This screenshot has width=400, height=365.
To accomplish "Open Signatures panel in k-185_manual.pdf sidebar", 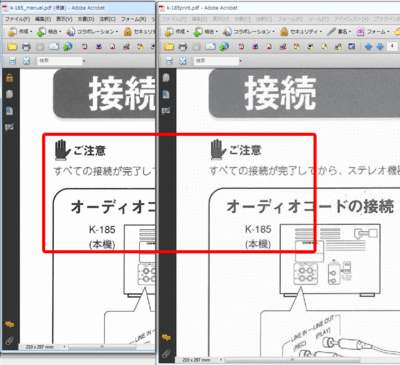I will point(9,127).
